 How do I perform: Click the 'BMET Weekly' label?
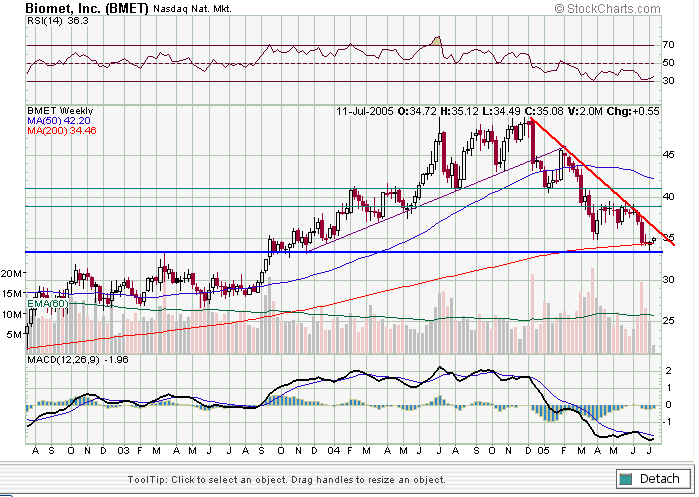click(60, 111)
